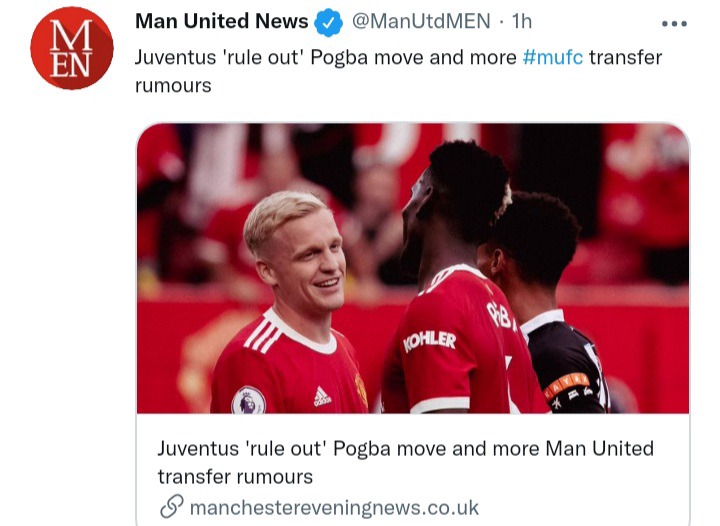Click the Premier League sleeve badge in photo

click(248, 401)
